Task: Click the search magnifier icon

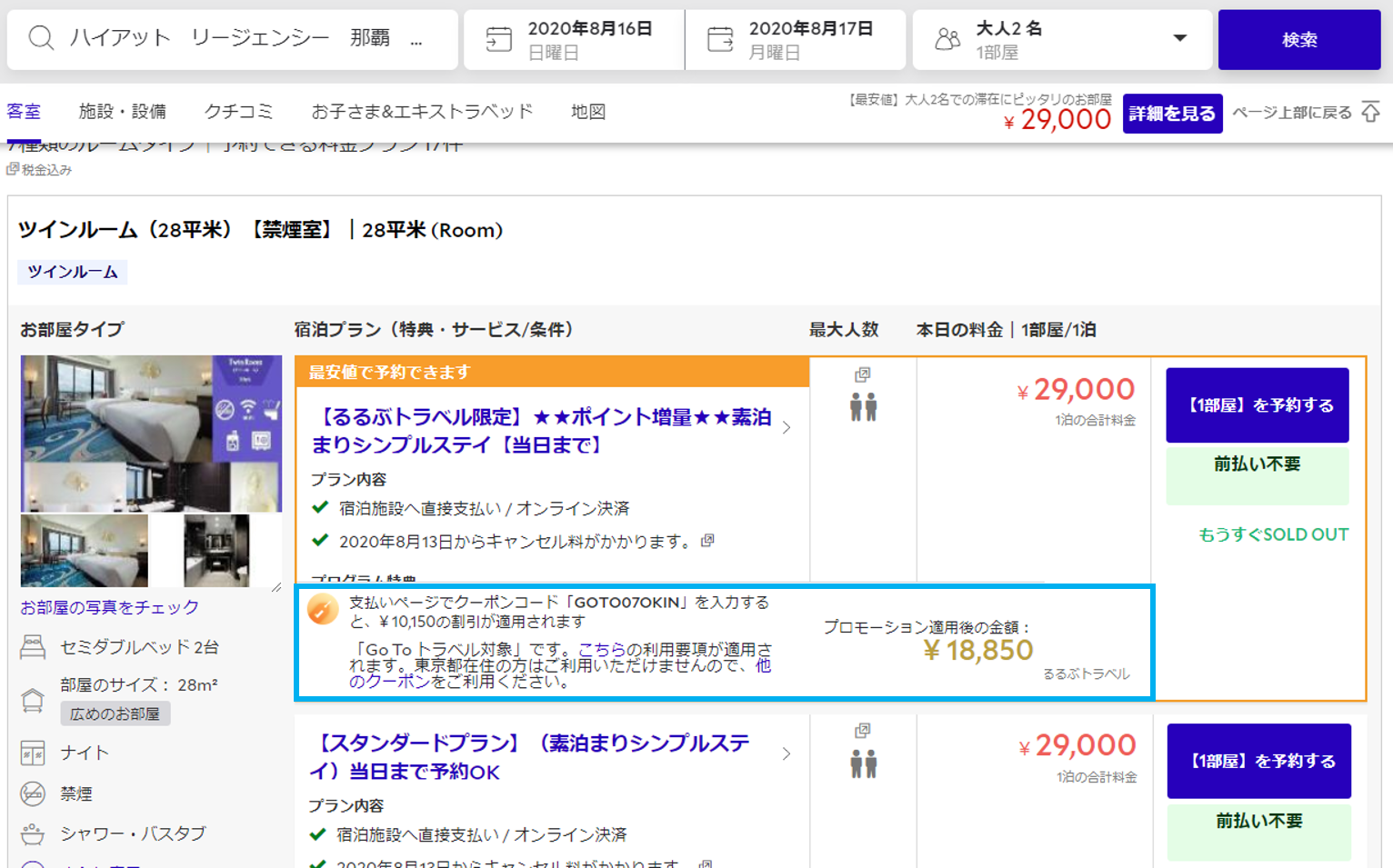Action: pyautogui.click(x=41, y=38)
